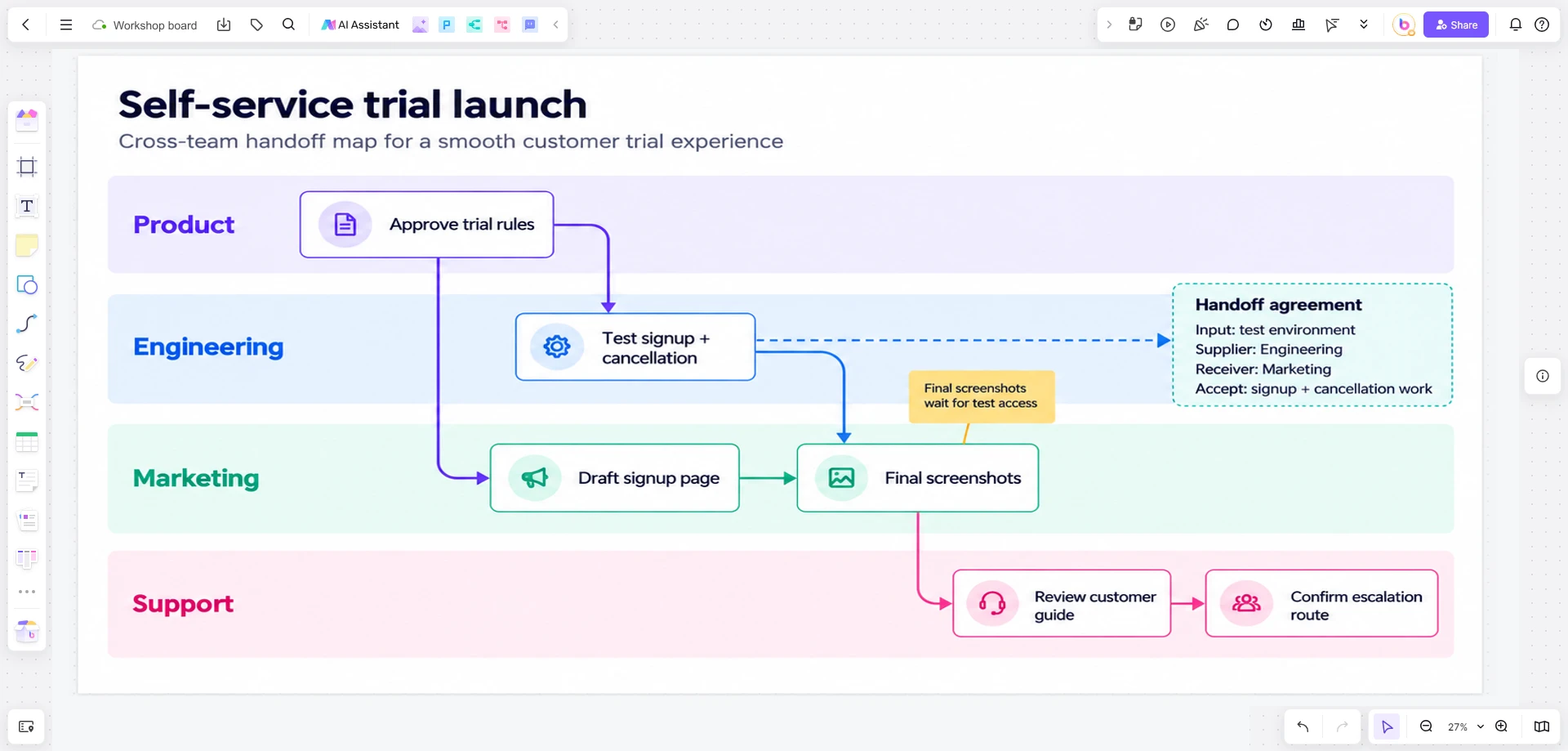
Task: Select the Draft signup page card
Action: [x=615, y=478]
